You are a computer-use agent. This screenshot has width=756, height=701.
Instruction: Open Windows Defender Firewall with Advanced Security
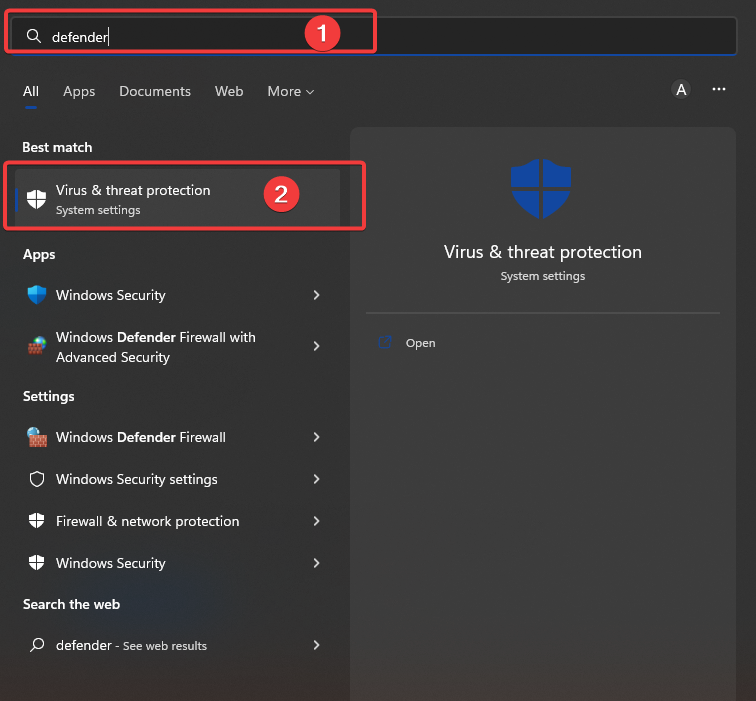point(176,347)
